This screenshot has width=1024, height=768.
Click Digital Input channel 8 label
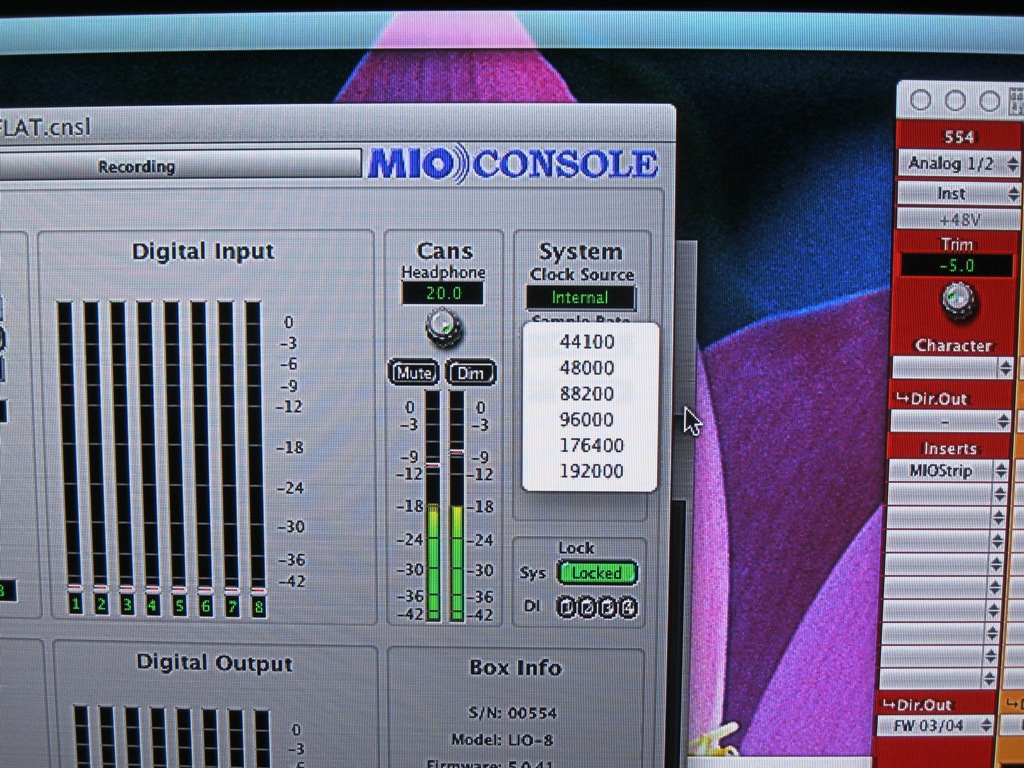(259, 608)
